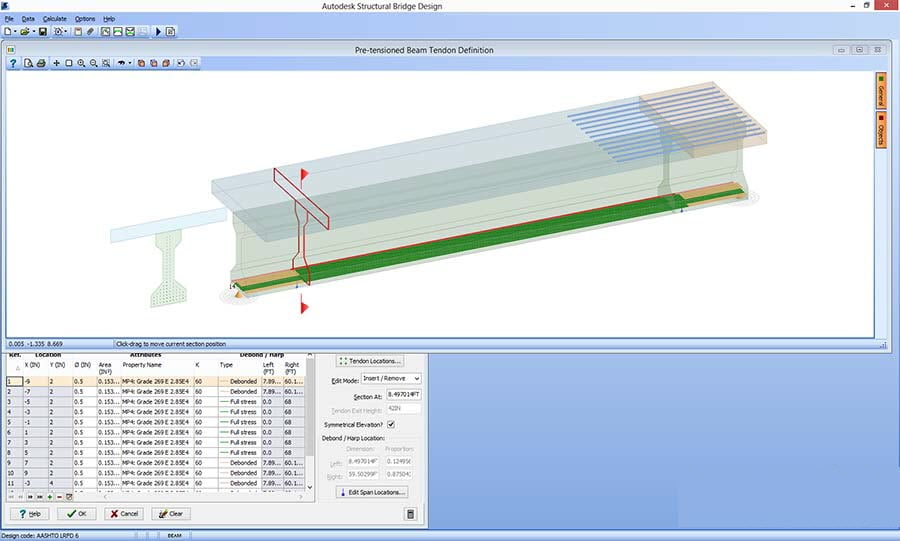Click the red remove row minus icon
Image resolution: width=900 pixels, height=541 pixels.
coord(59,497)
